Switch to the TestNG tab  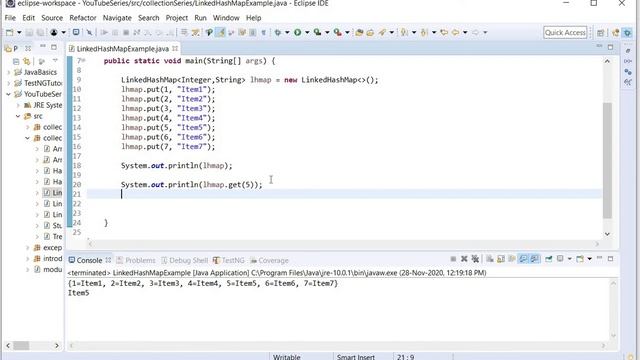[229, 260]
